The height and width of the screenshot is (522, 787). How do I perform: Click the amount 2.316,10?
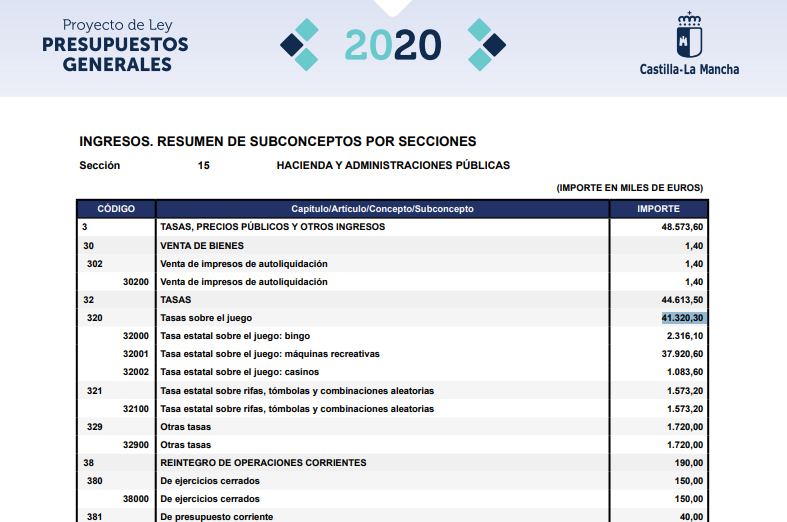click(x=685, y=336)
